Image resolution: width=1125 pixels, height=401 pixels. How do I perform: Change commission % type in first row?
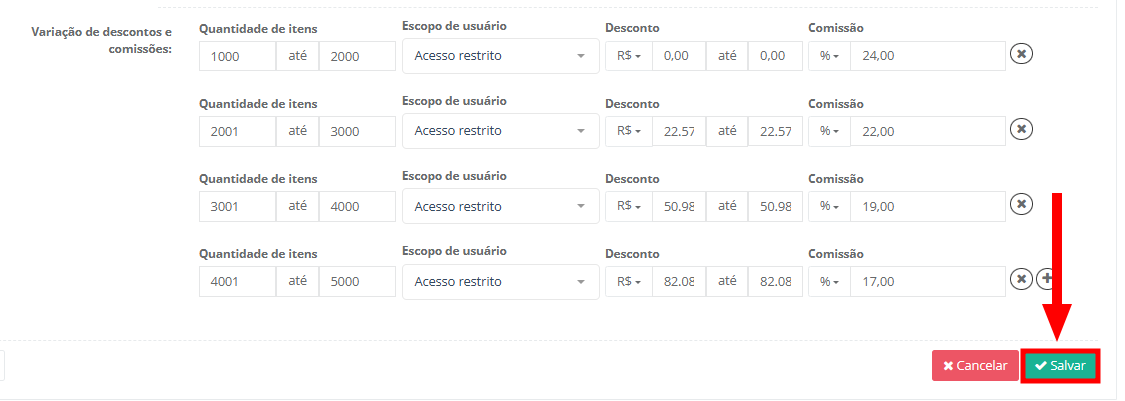(829, 56)
